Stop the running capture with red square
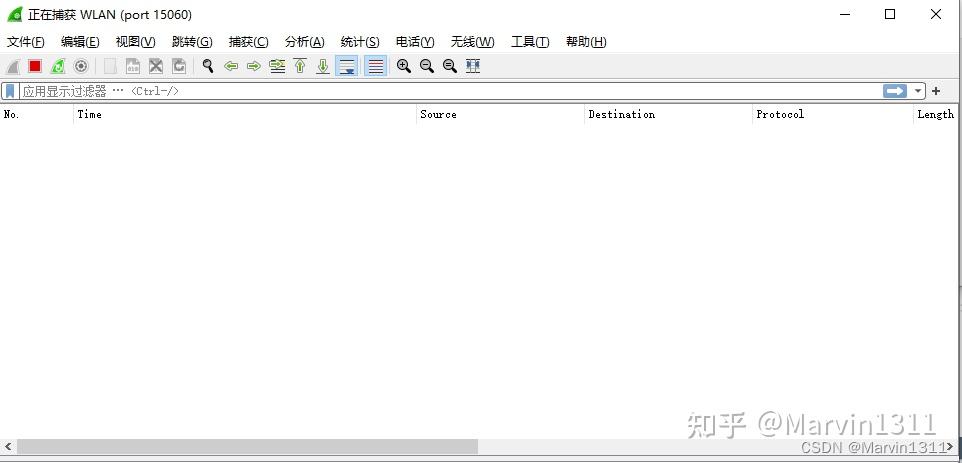962x463 pixels. [35, 66]
